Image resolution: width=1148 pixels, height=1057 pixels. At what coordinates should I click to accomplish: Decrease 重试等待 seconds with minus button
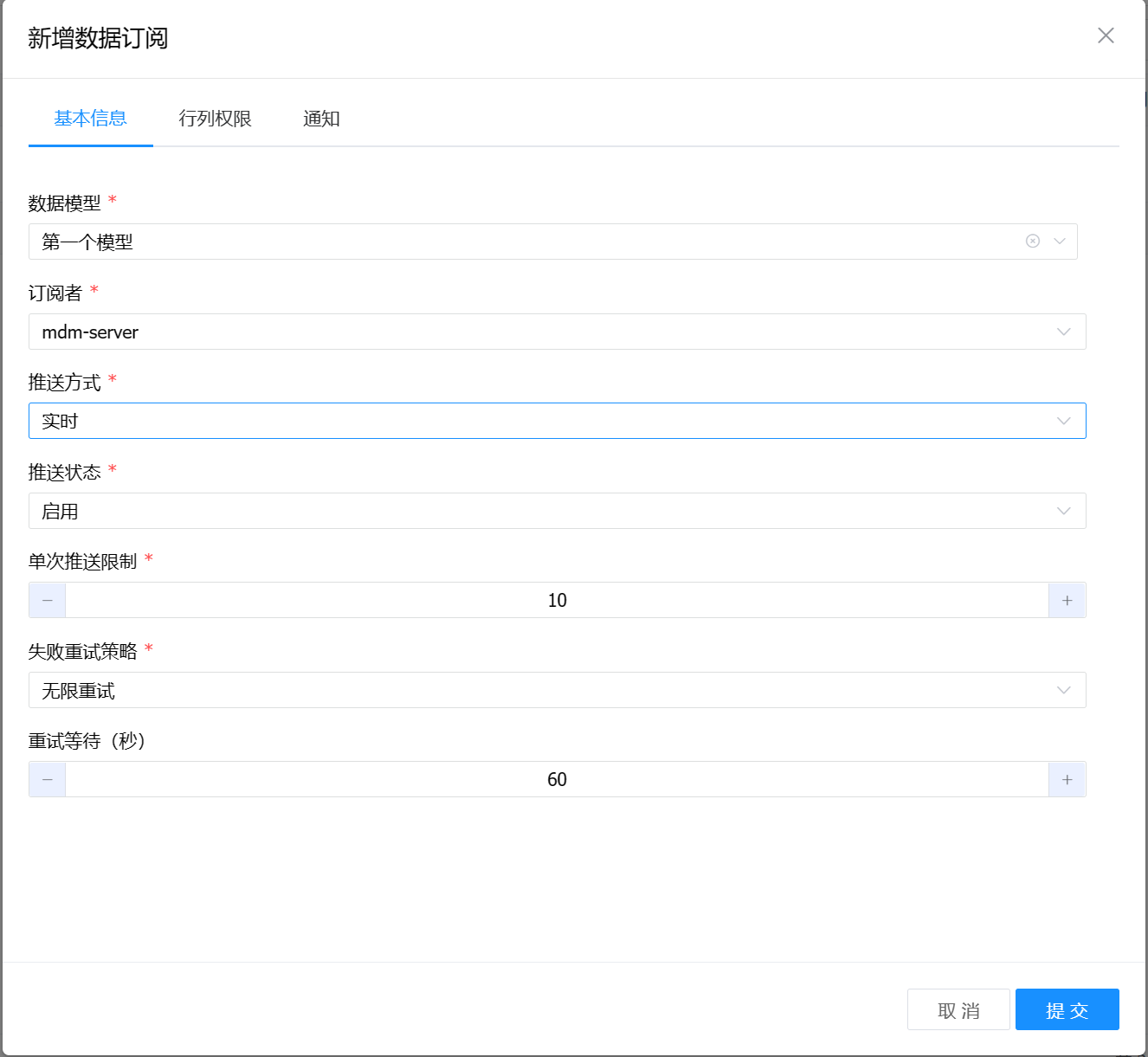point(48,779)
